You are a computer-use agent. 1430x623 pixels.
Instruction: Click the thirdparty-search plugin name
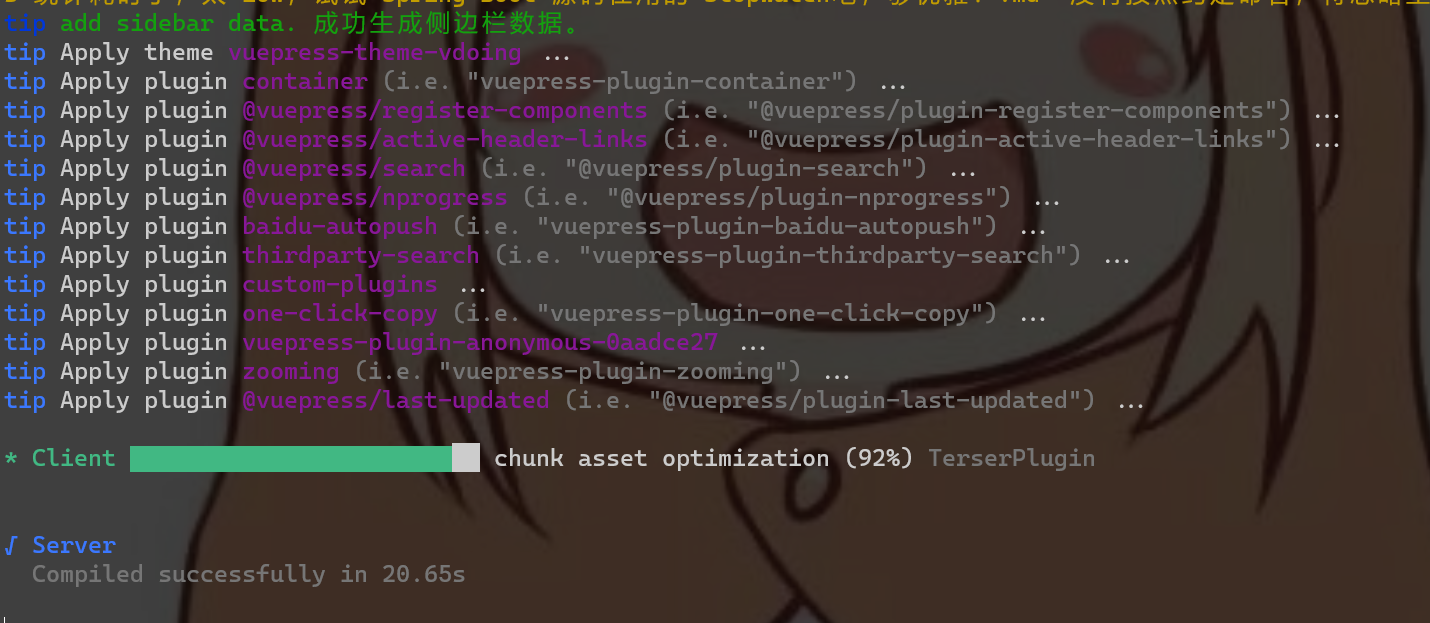coord(361,256)
